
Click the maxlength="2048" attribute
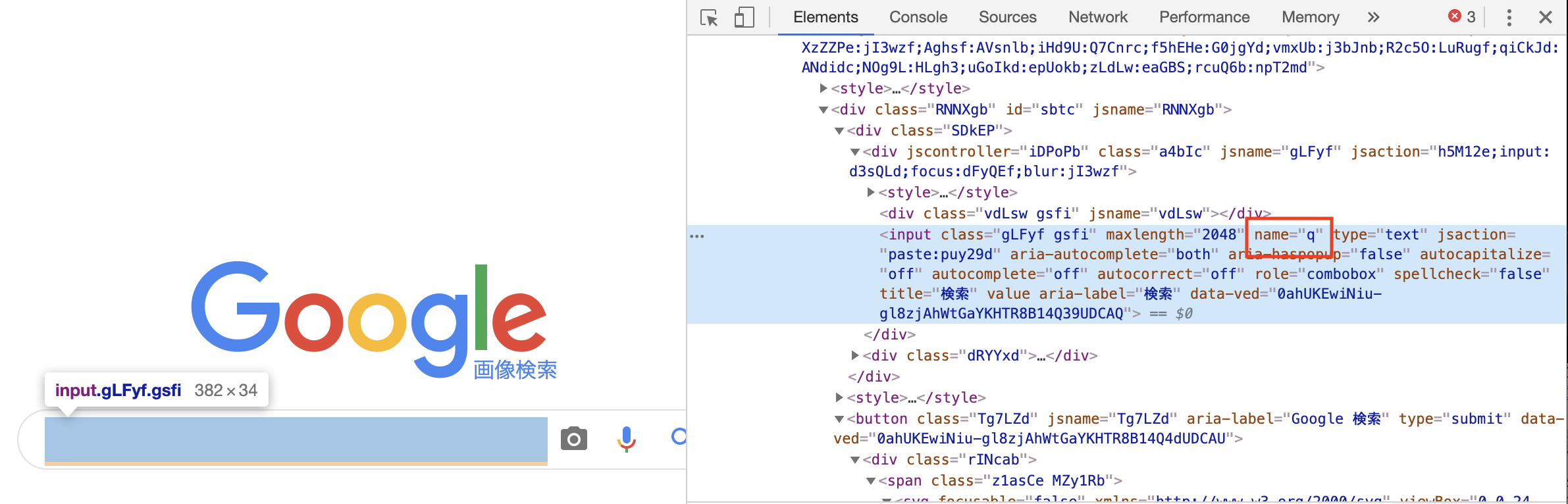[x=1175, y=235]
